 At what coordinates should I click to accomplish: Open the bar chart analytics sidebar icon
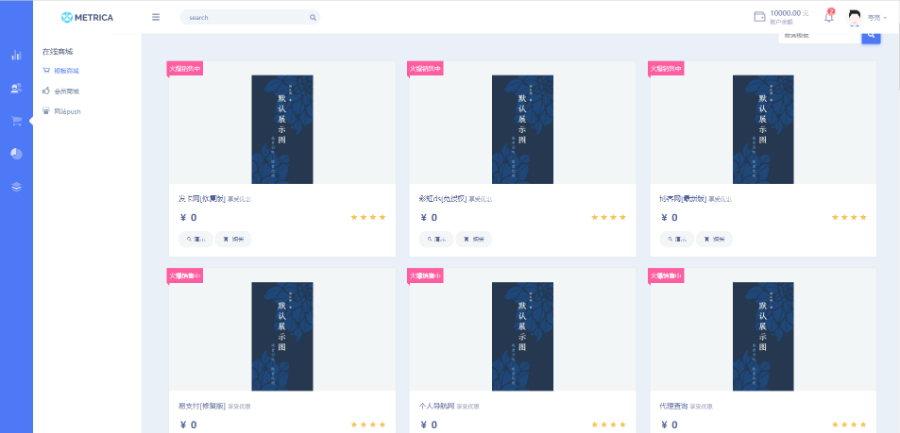pos(16,56)
